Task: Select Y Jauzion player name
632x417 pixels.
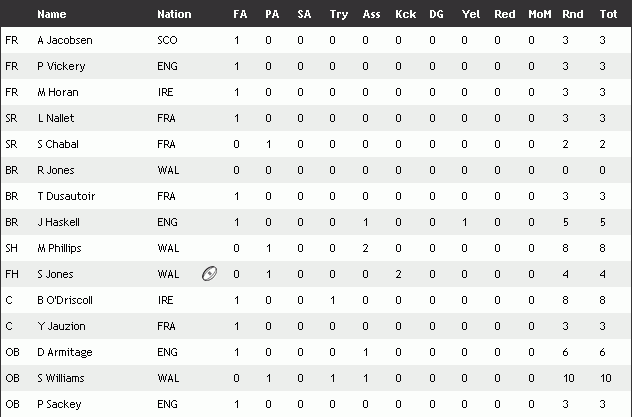Action: pyautogui.click(x=60, y=326)
